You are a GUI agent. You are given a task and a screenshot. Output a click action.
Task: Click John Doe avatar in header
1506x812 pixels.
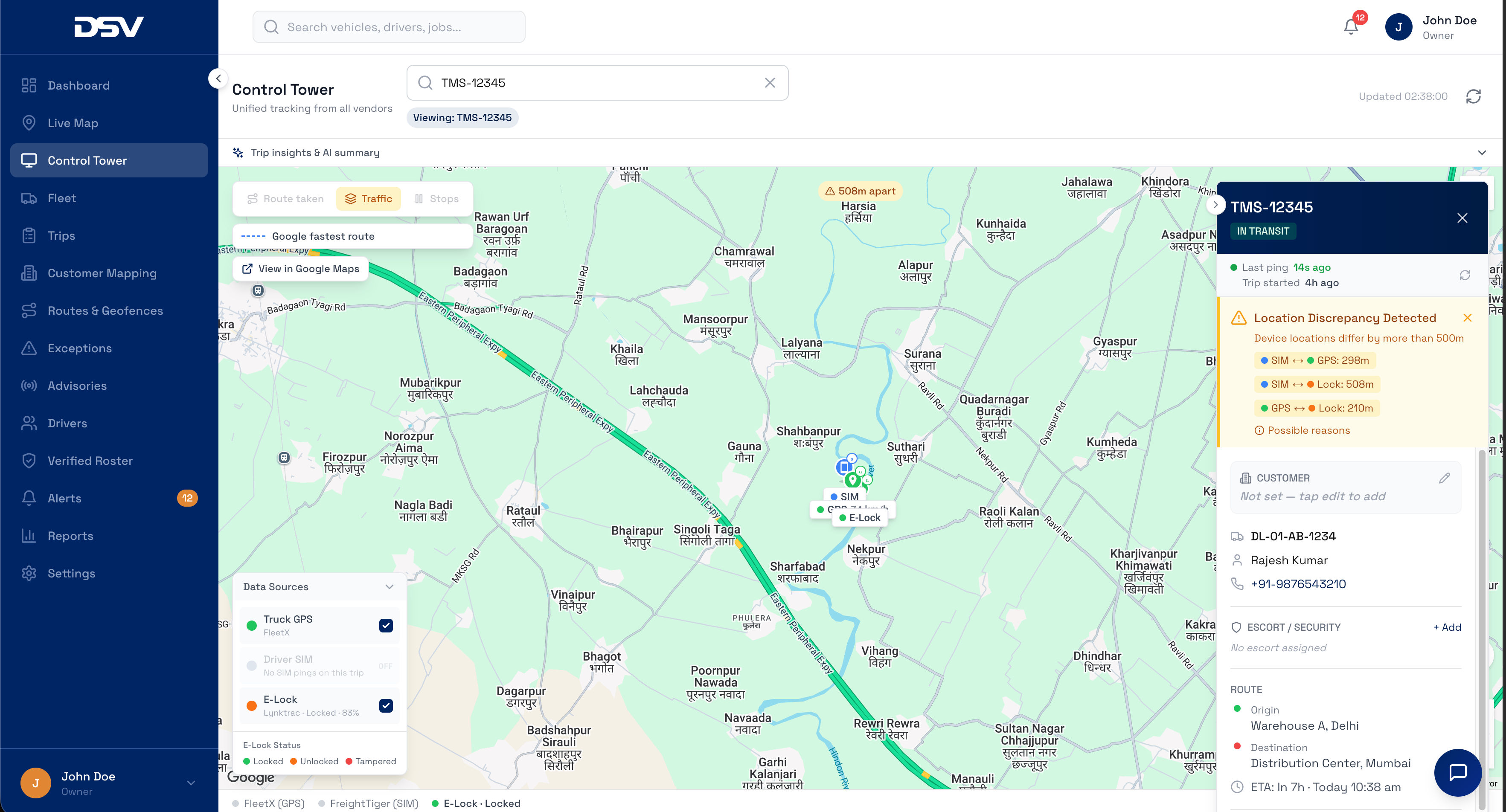(x=1398, y=27)
